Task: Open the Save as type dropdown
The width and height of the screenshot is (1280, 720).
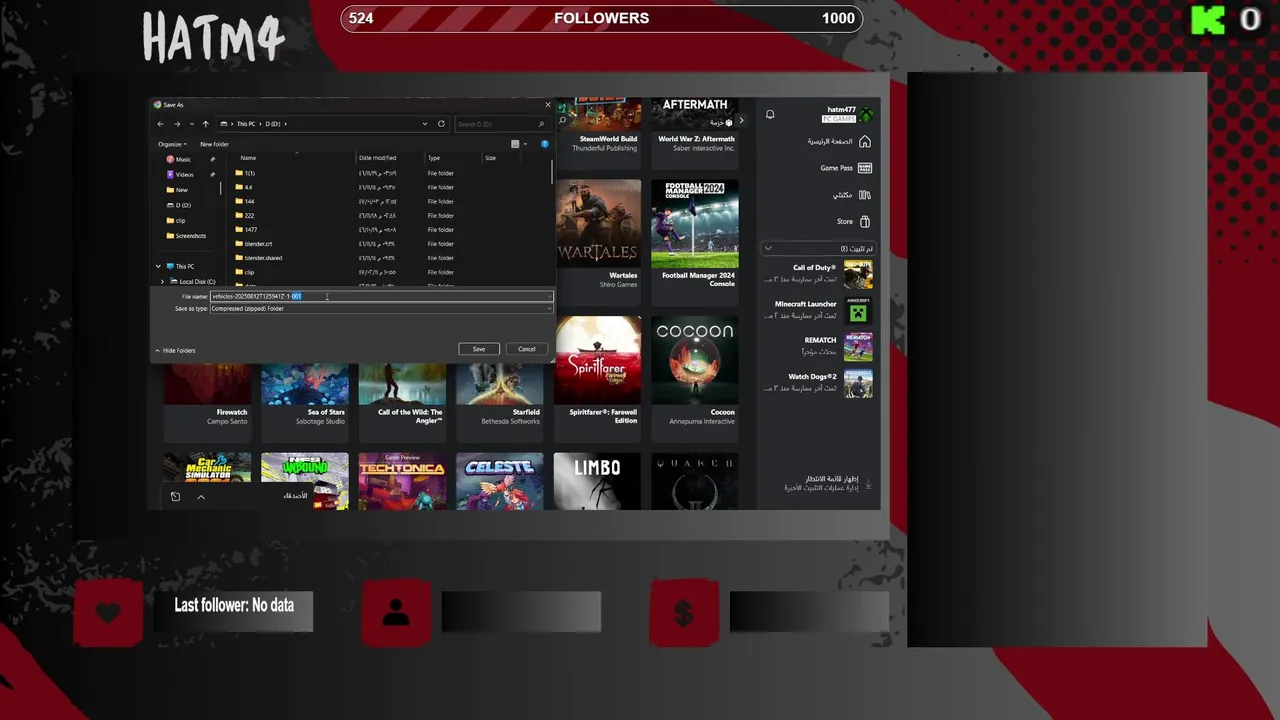Action: 381,309
